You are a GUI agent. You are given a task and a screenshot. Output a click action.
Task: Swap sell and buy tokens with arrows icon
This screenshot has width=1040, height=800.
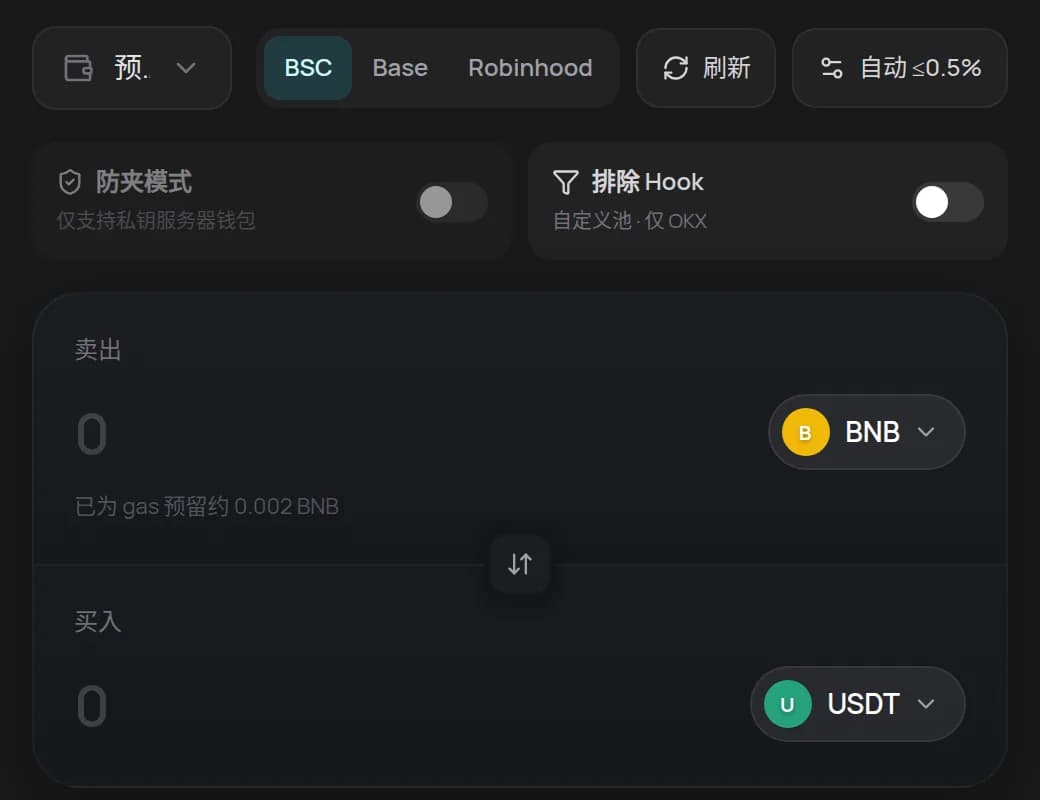(x=520, y=564)
